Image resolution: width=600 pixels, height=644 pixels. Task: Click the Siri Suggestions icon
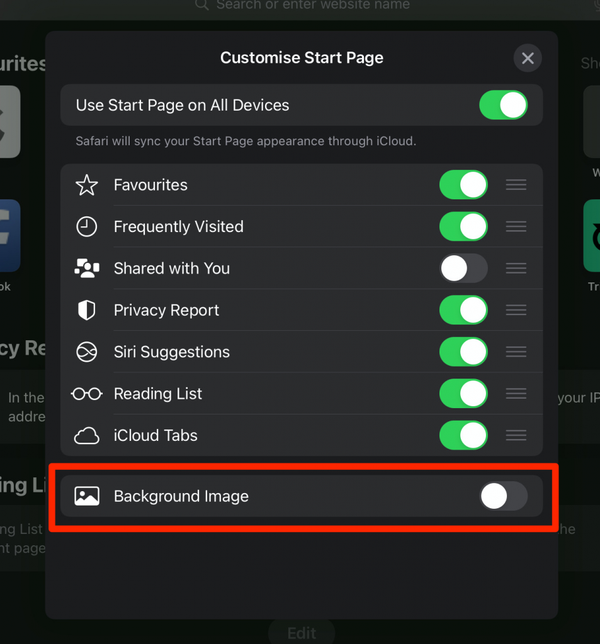tap(87, 352)
